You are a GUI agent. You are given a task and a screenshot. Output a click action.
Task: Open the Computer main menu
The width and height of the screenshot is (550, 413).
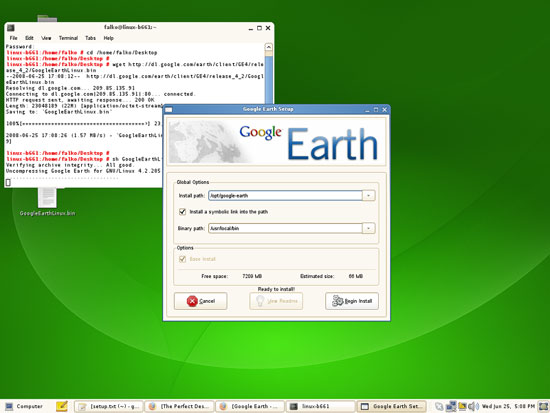(x=24, y=406)
